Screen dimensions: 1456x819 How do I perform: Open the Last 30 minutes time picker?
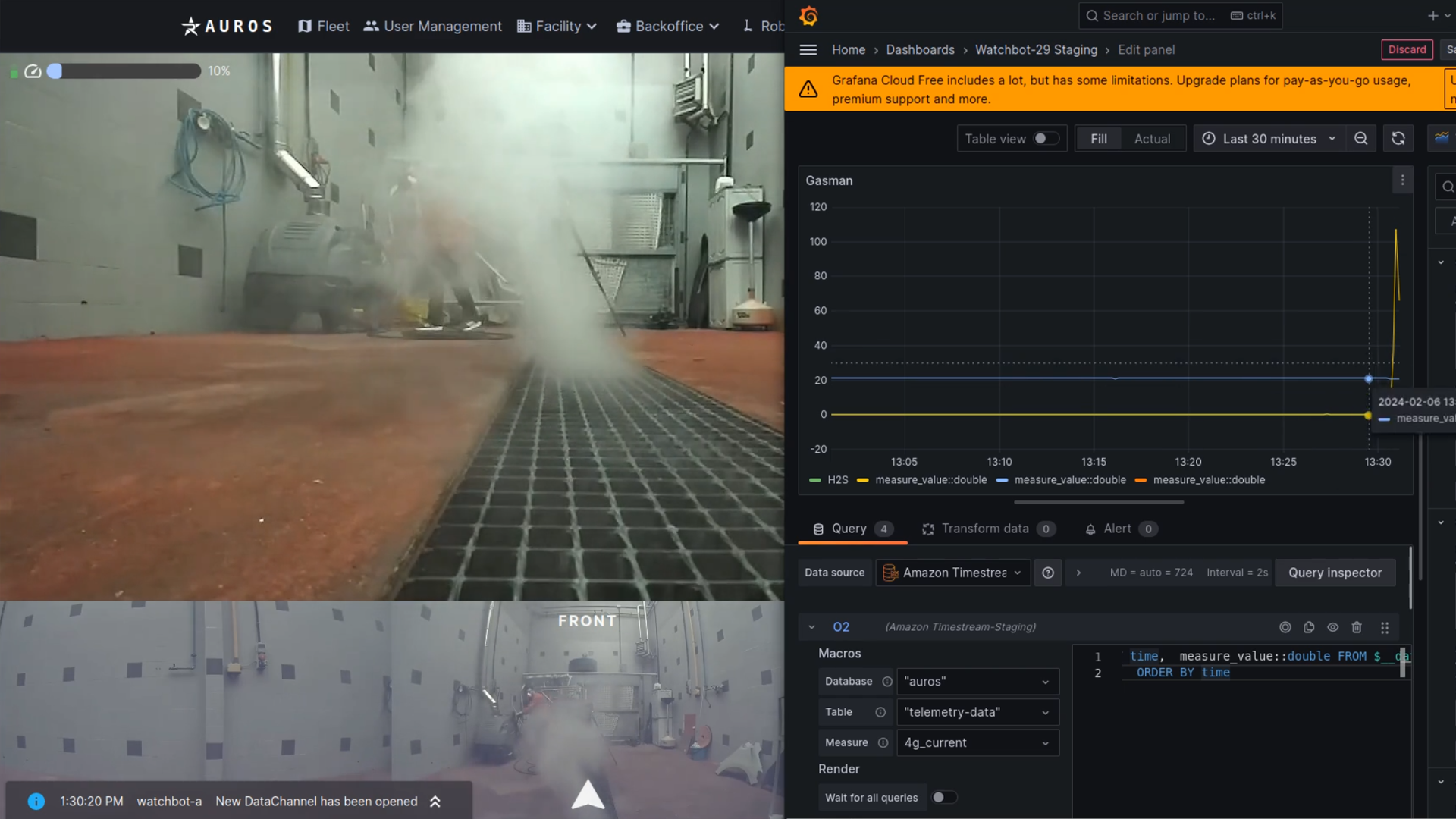coord(1269,139)
